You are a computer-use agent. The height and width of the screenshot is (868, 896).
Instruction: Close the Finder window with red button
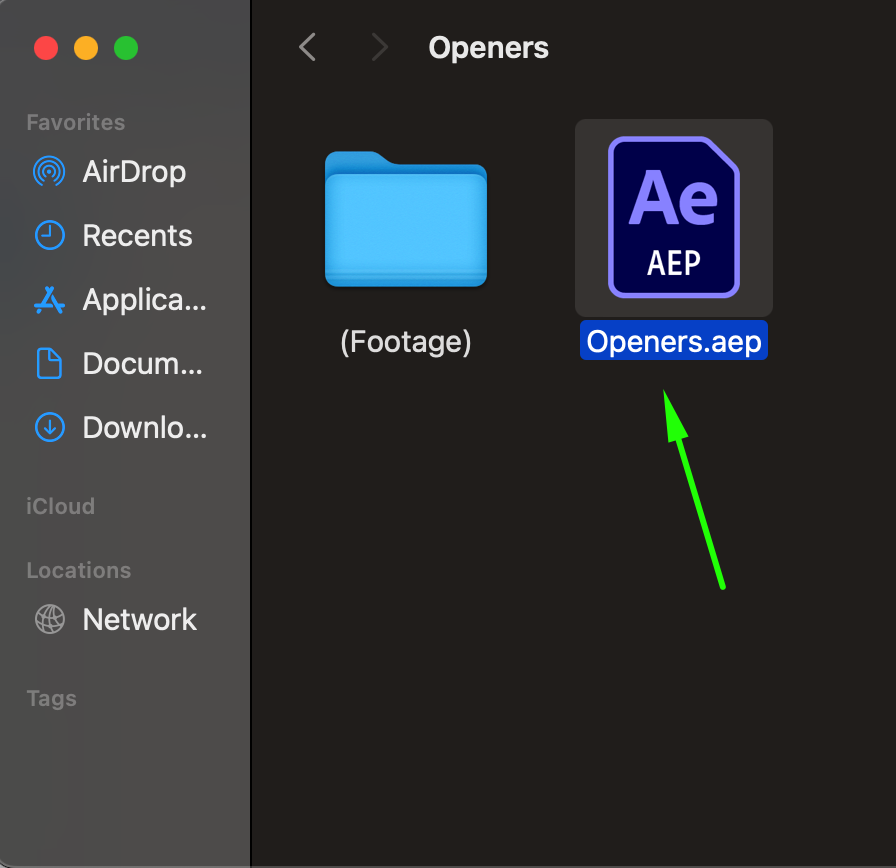tap(46, 48)
